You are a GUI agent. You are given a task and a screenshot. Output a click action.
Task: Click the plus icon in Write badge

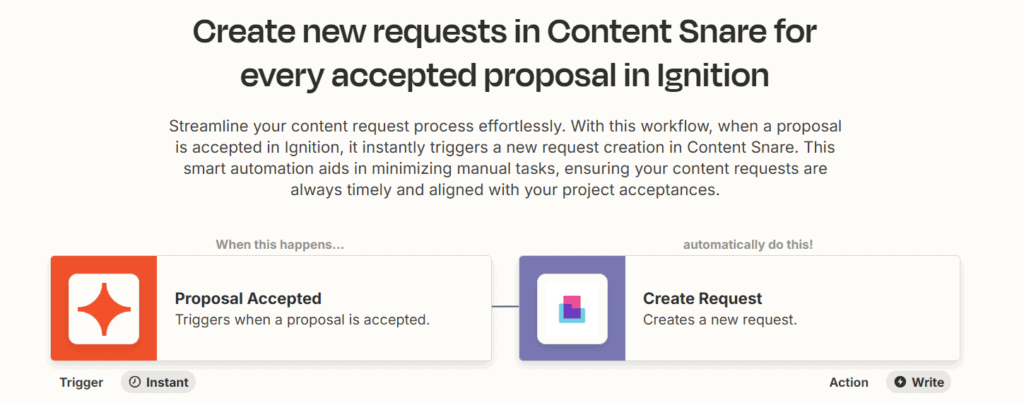(900, 382)
